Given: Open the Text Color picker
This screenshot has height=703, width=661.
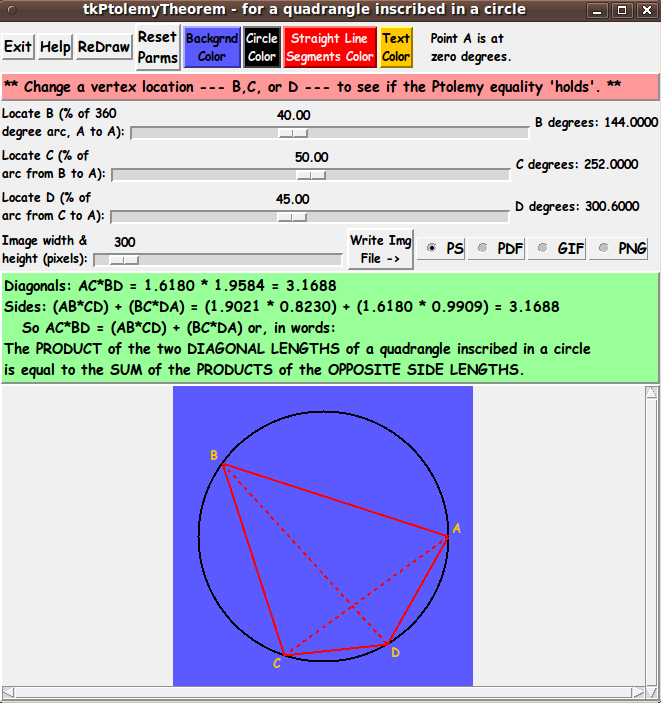Looking at the screenshot, I should [x=396, y=47].
